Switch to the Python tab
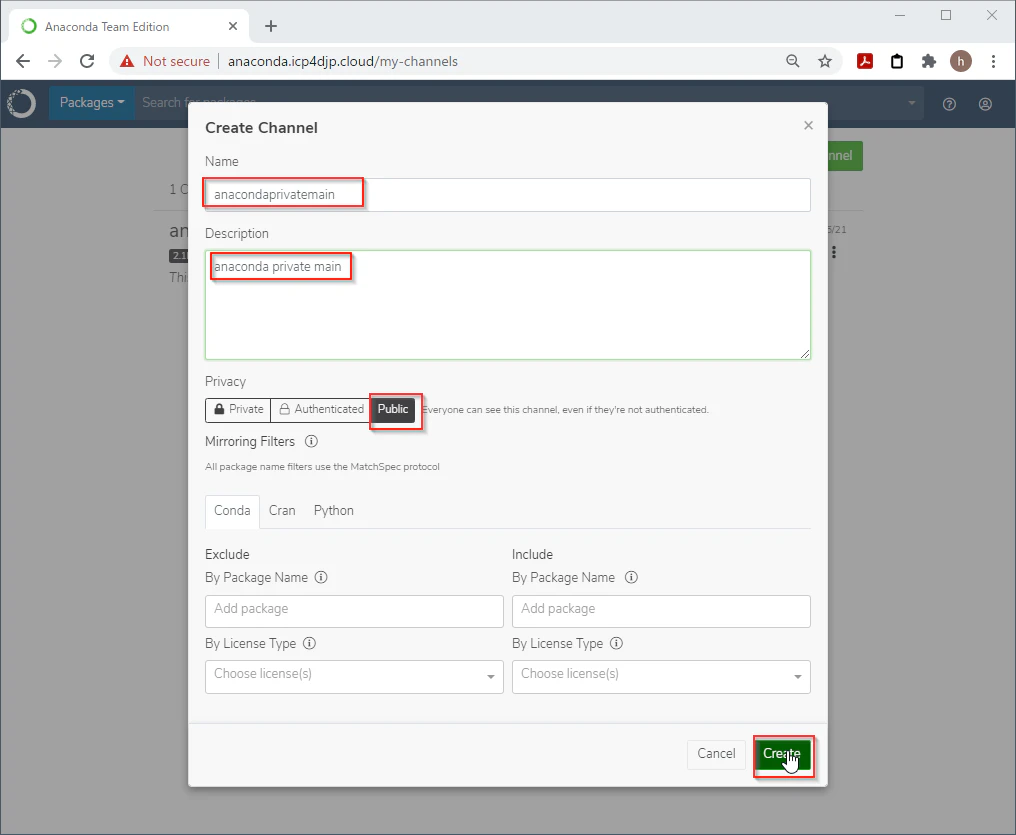 334,510
